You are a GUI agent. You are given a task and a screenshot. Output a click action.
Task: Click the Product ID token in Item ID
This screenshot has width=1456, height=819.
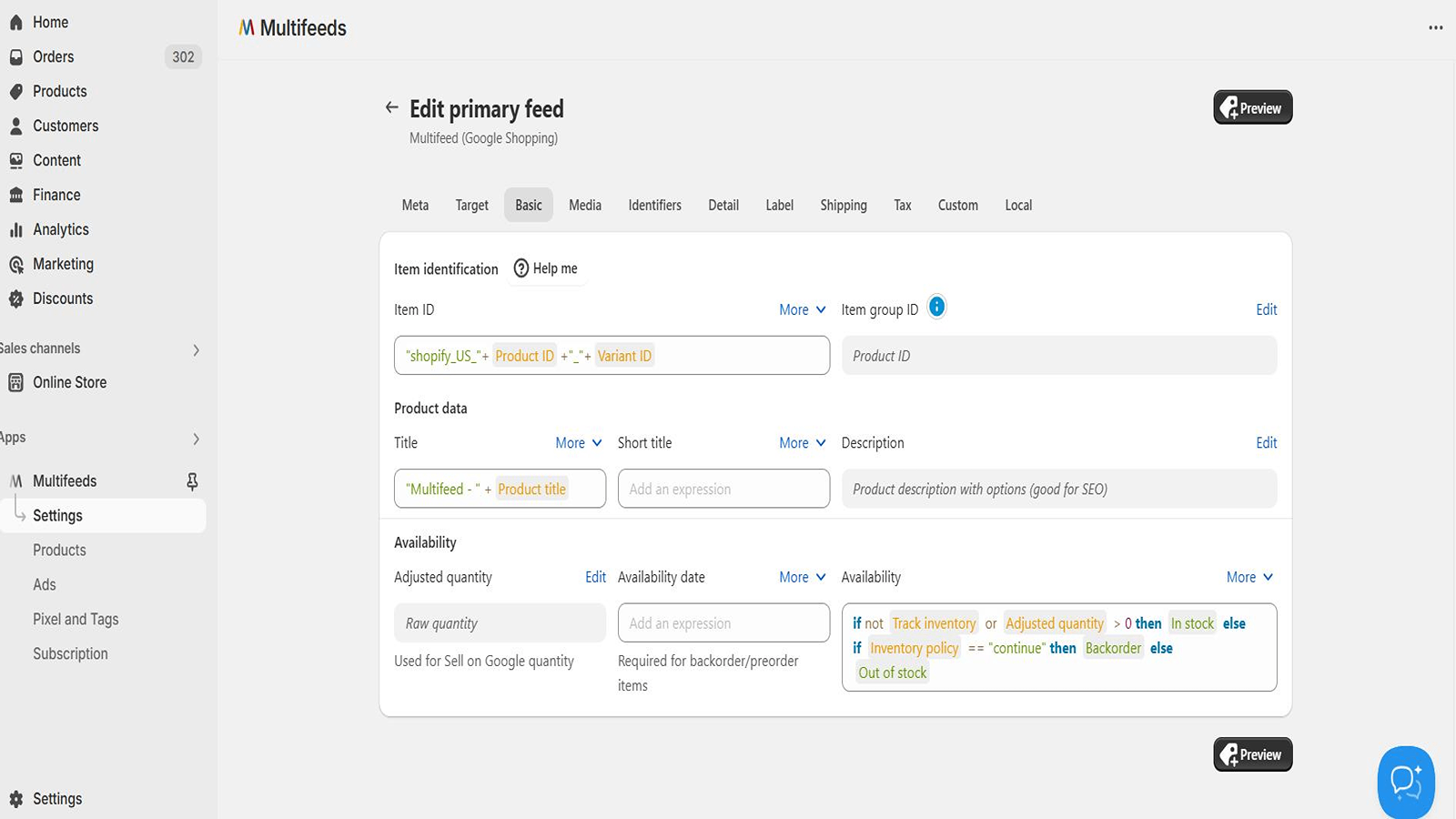(x=524, y=356)
